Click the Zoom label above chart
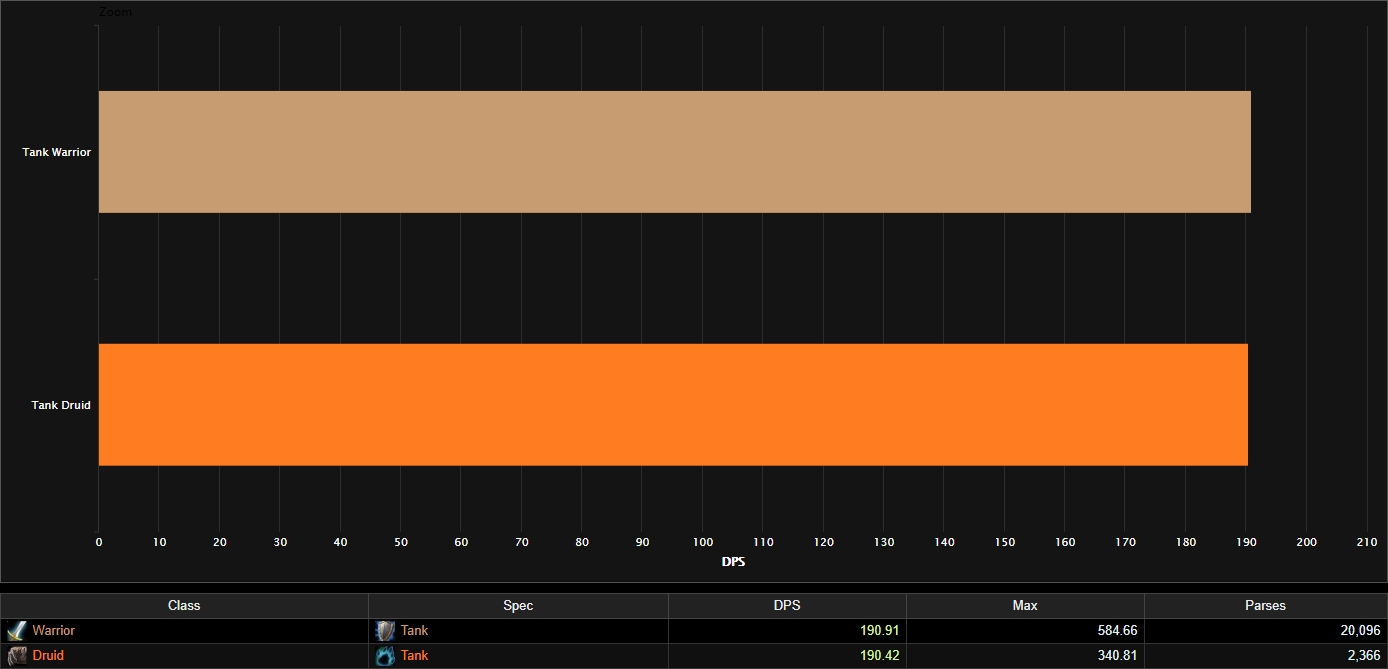This screenshot has height=669, width=1388. click(115, 12)
